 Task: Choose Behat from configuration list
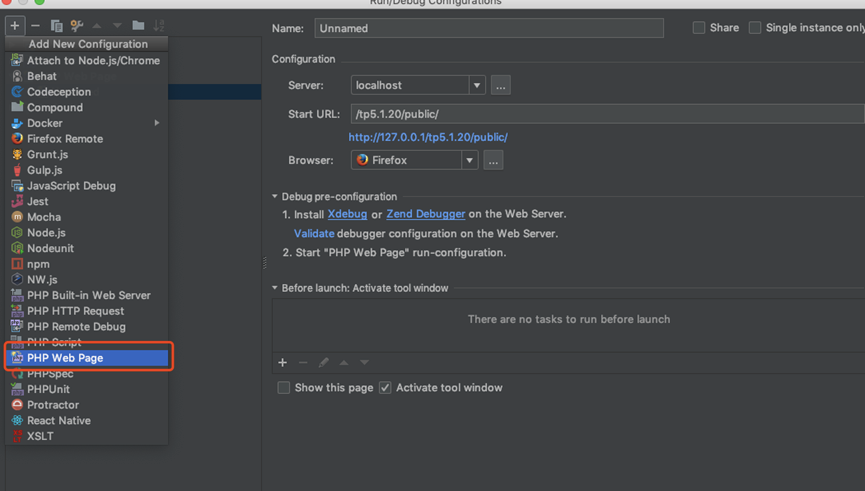[87, 76]
